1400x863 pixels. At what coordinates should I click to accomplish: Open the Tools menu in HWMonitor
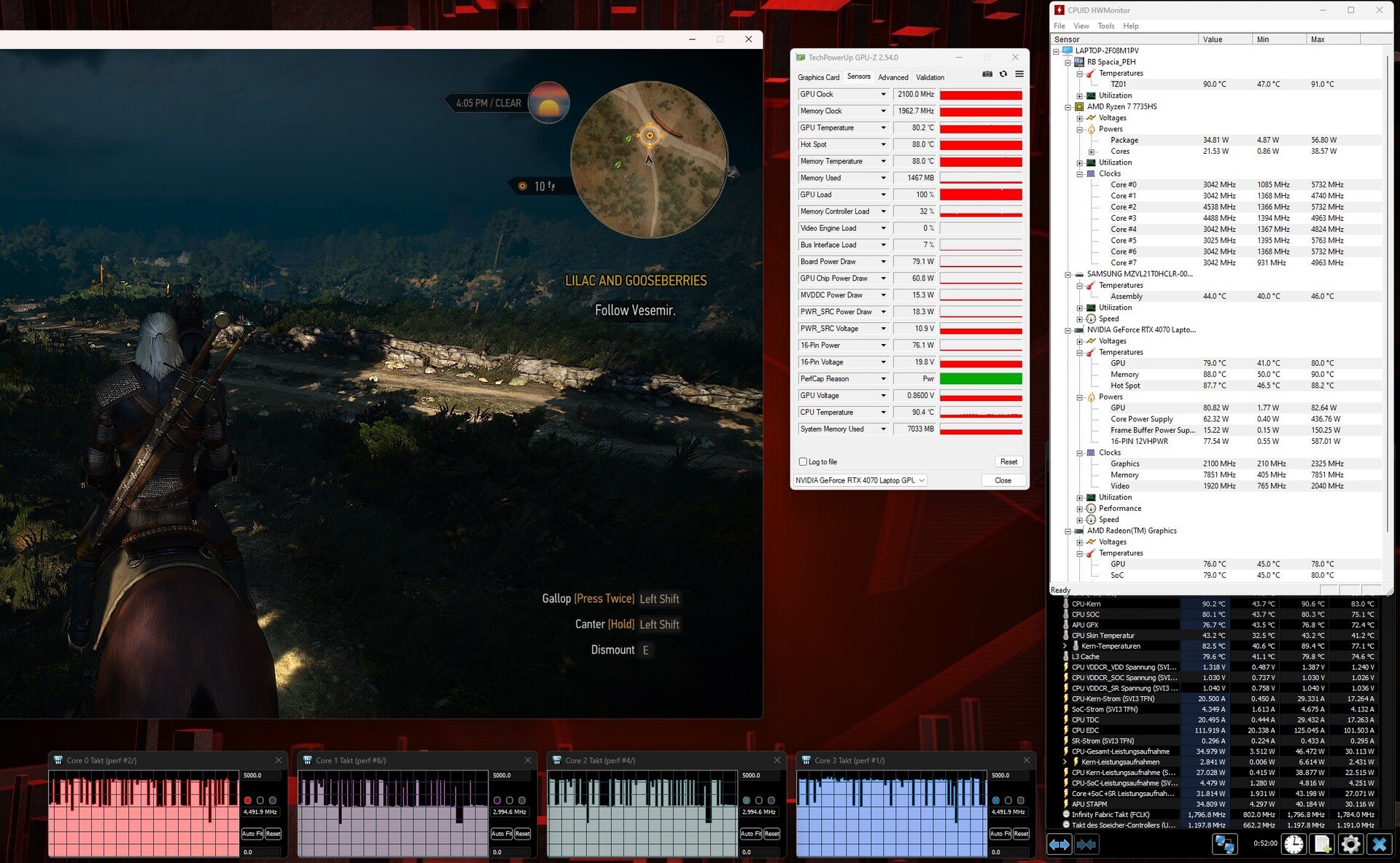1106,26
